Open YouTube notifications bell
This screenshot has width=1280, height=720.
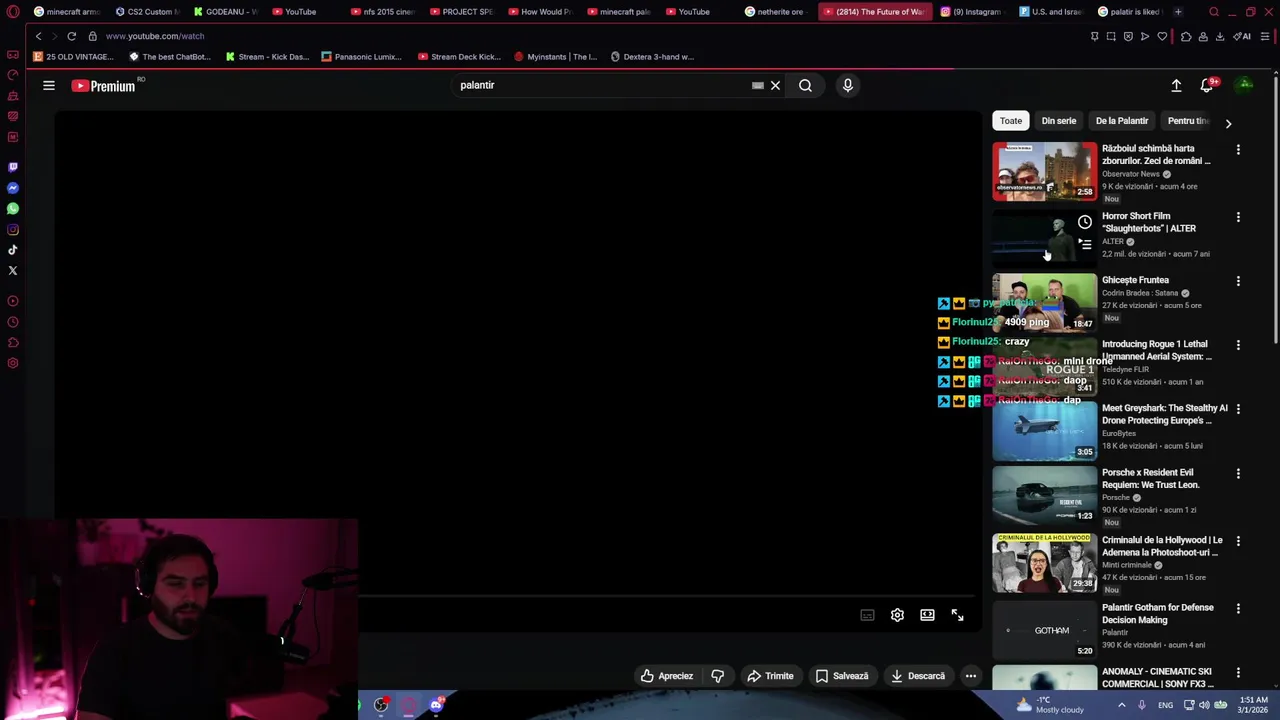pyautogui.click(x=1207, y=86)
